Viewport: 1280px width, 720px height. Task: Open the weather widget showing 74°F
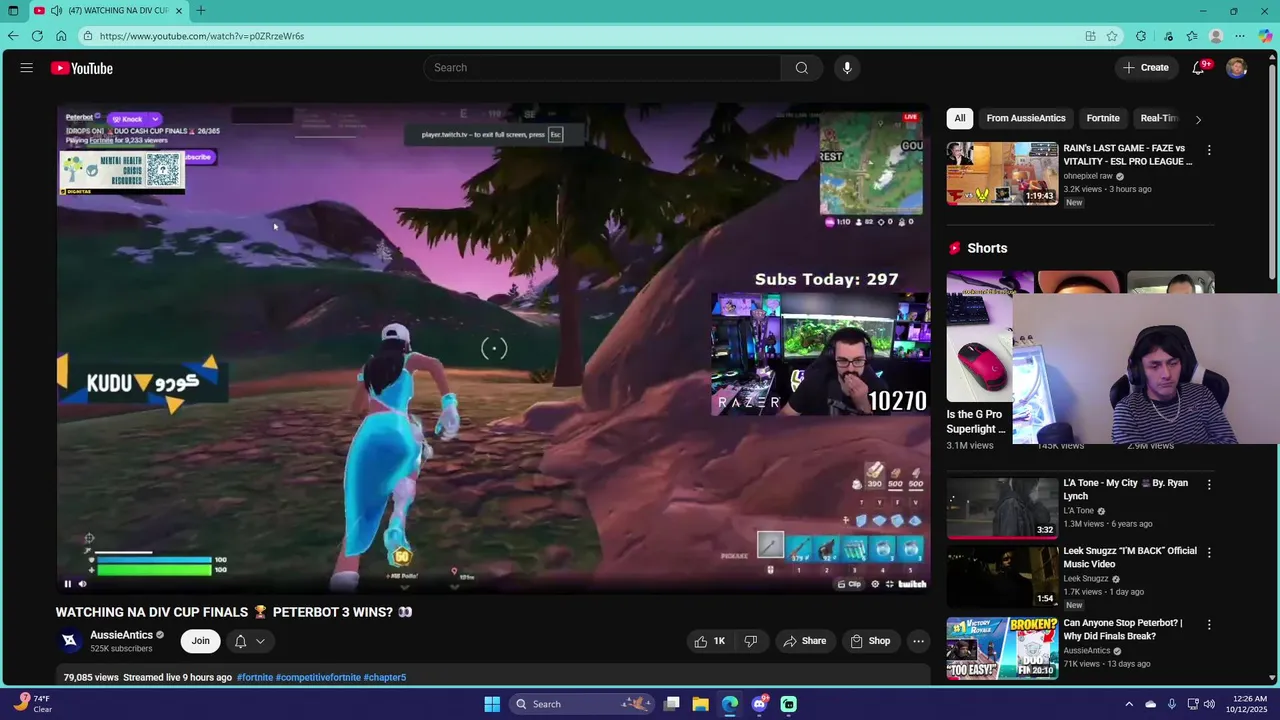pos(32,704)
